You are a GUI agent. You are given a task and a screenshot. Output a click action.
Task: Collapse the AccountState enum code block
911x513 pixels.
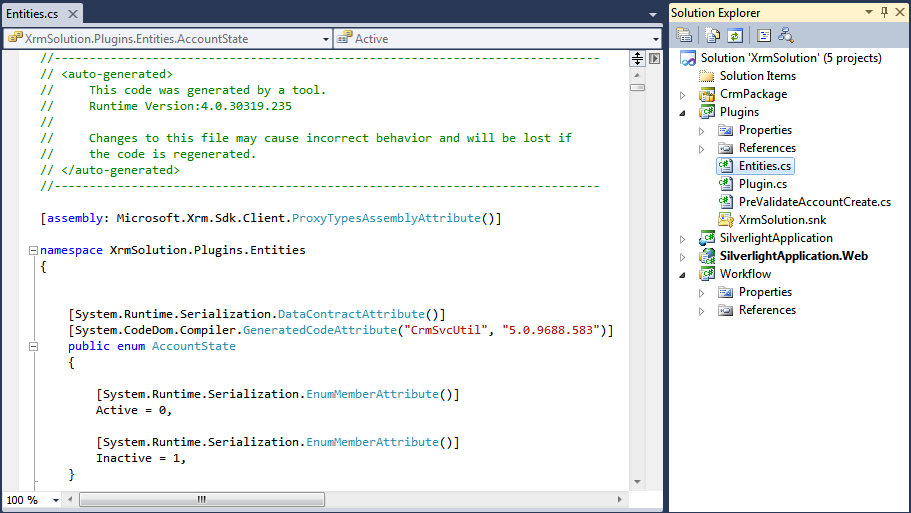[x=33, y=346]
